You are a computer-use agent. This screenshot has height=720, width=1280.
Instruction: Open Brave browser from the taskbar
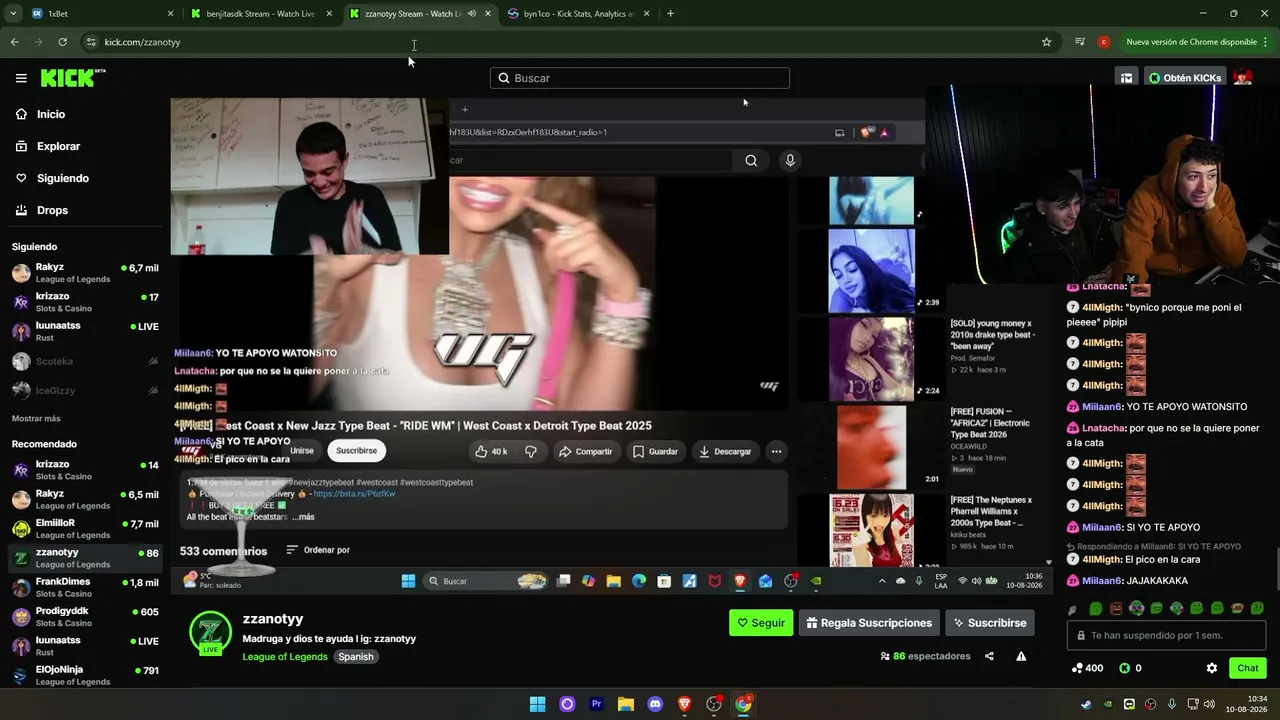point(684,704)
